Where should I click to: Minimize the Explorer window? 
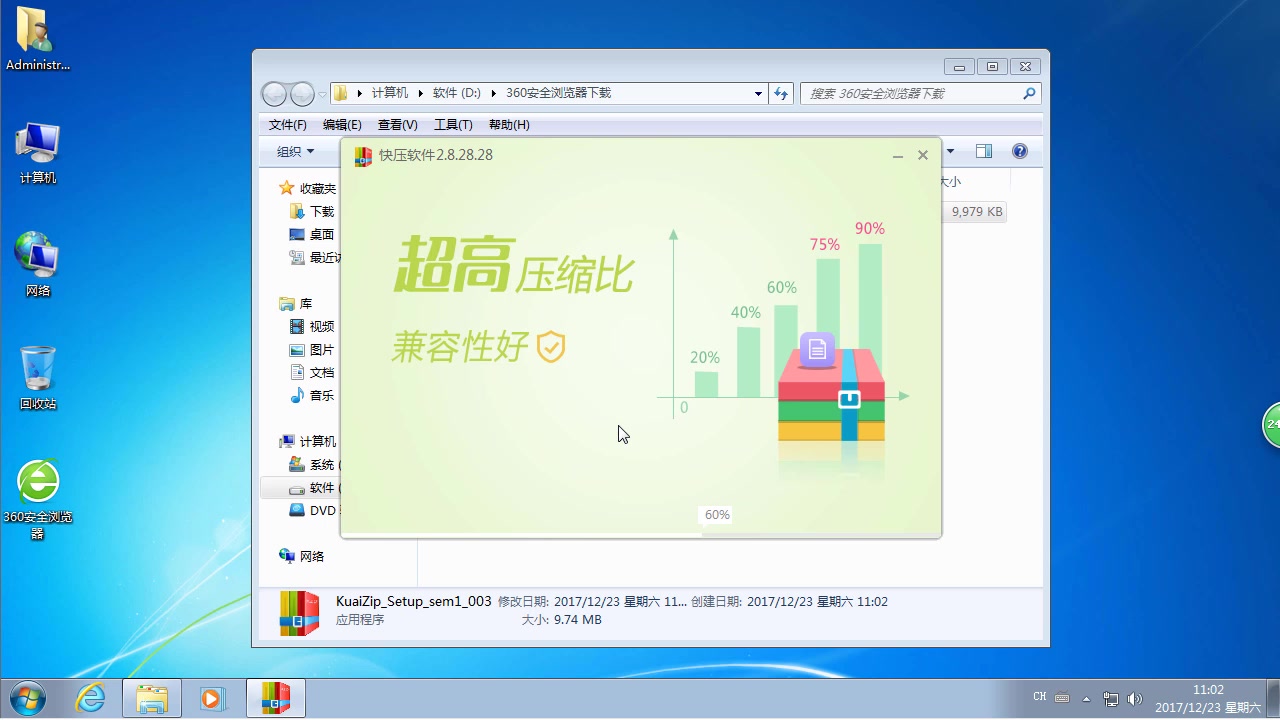point(959,67)
